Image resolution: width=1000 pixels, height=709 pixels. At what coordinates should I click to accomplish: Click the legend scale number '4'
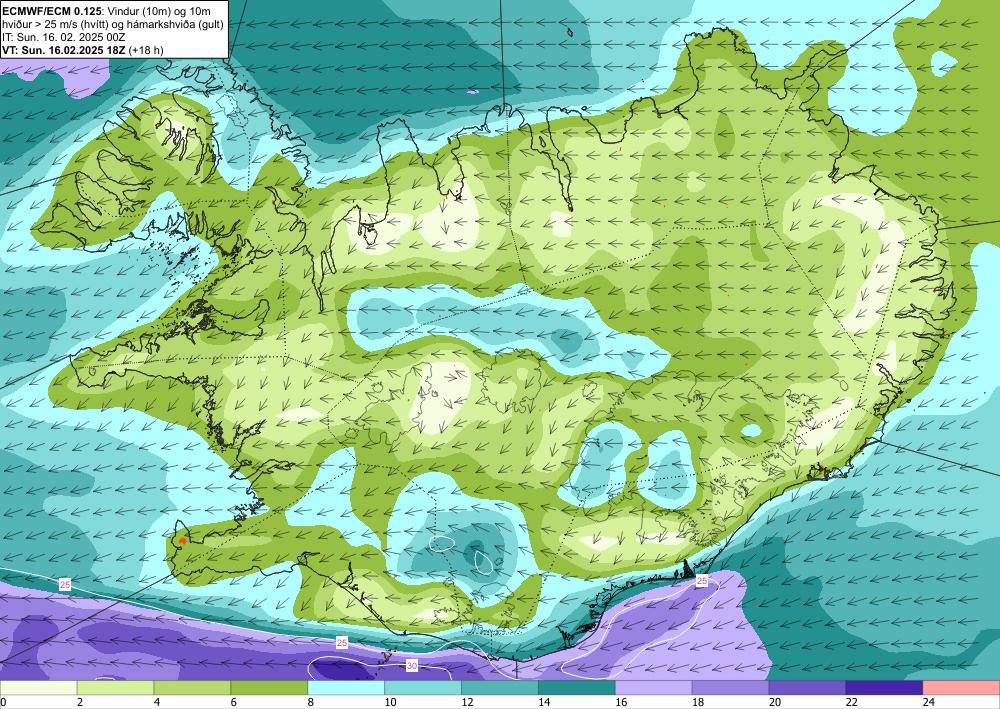click(157, 702)
